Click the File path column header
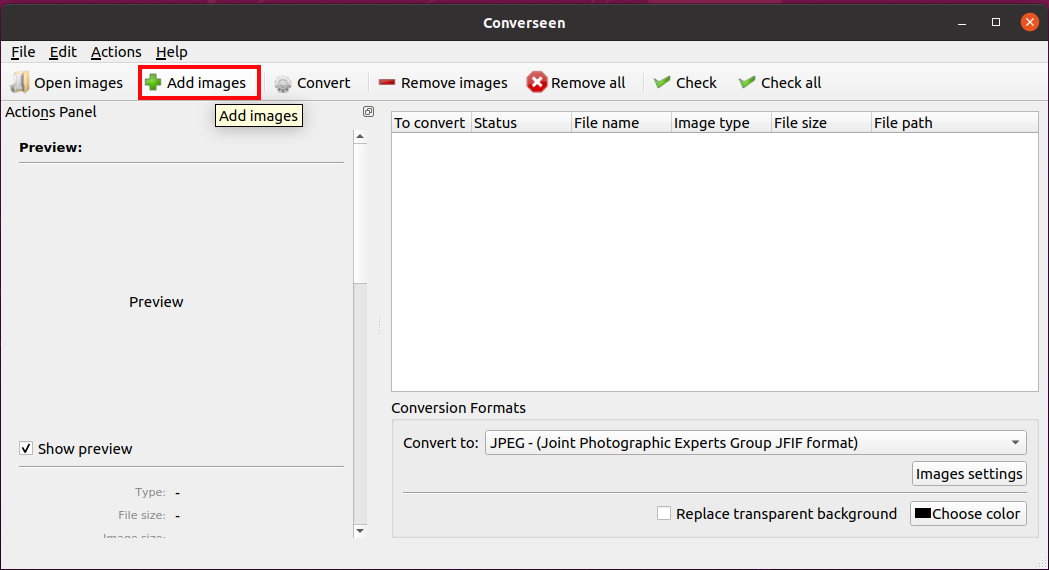 (x=955, y=122)
